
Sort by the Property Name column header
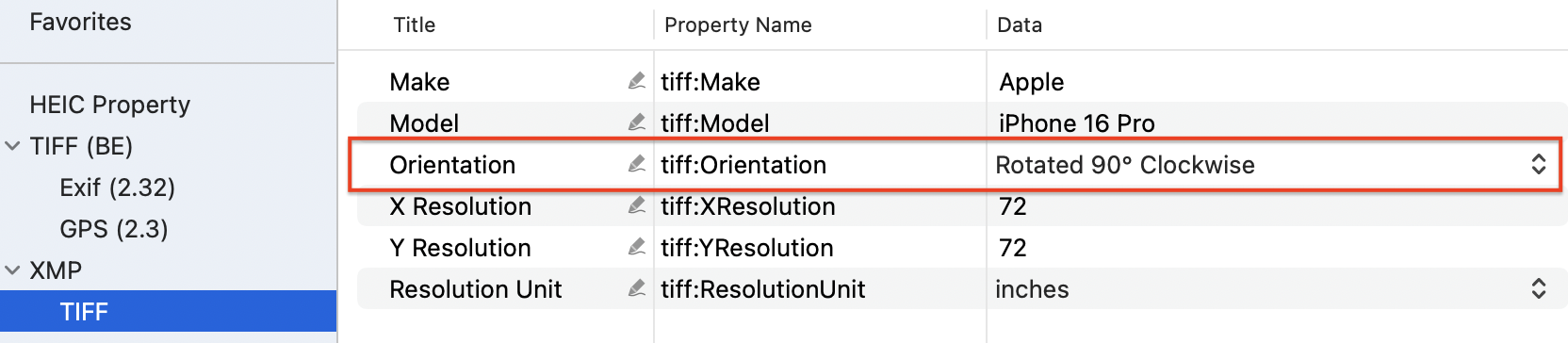click(738, 24)
